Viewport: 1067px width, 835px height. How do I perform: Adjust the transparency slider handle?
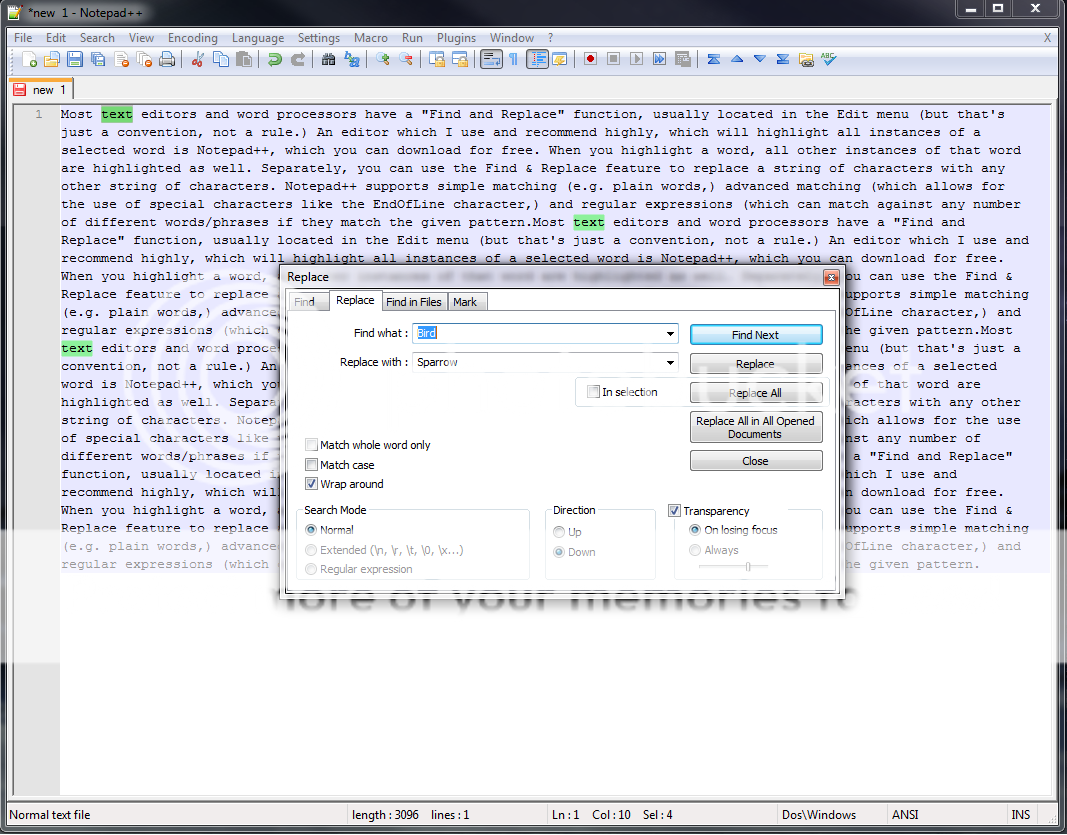coord(748,566)
